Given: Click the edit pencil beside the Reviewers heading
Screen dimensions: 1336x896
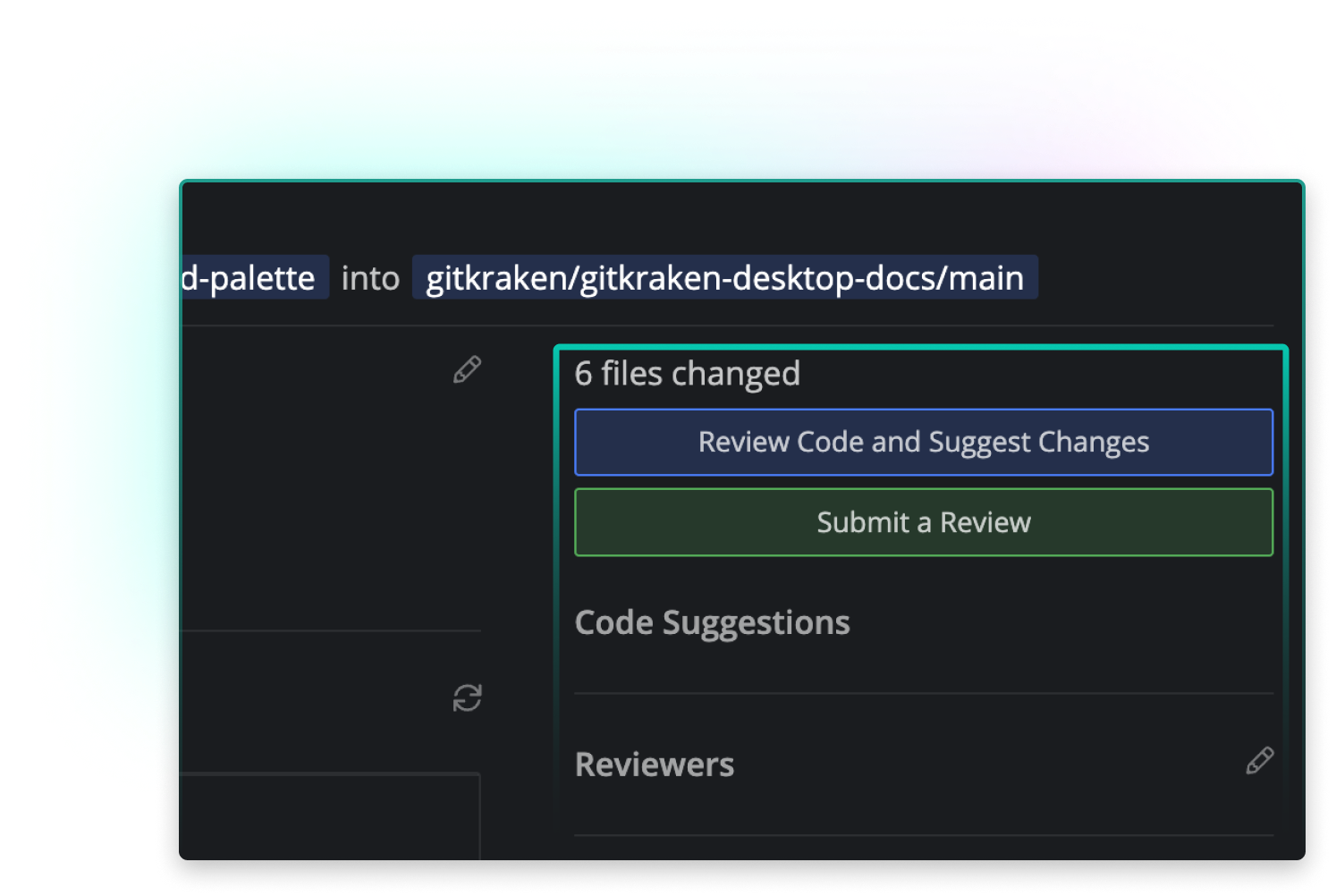Looking at the screenshot, I should point(1259,761).
